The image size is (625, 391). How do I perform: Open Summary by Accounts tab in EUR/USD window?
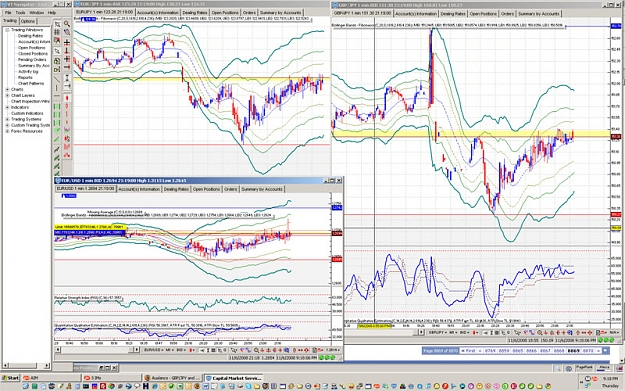coord(262,189)
